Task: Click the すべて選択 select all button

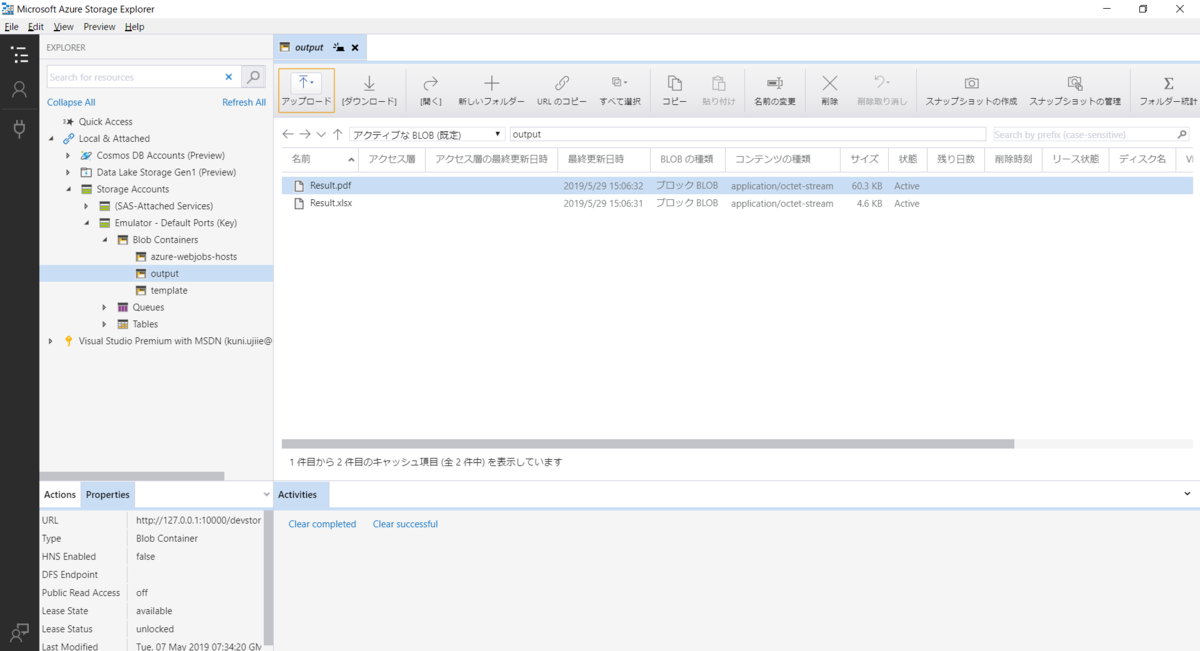Action: pyautogui.click(x=620, y=90)
